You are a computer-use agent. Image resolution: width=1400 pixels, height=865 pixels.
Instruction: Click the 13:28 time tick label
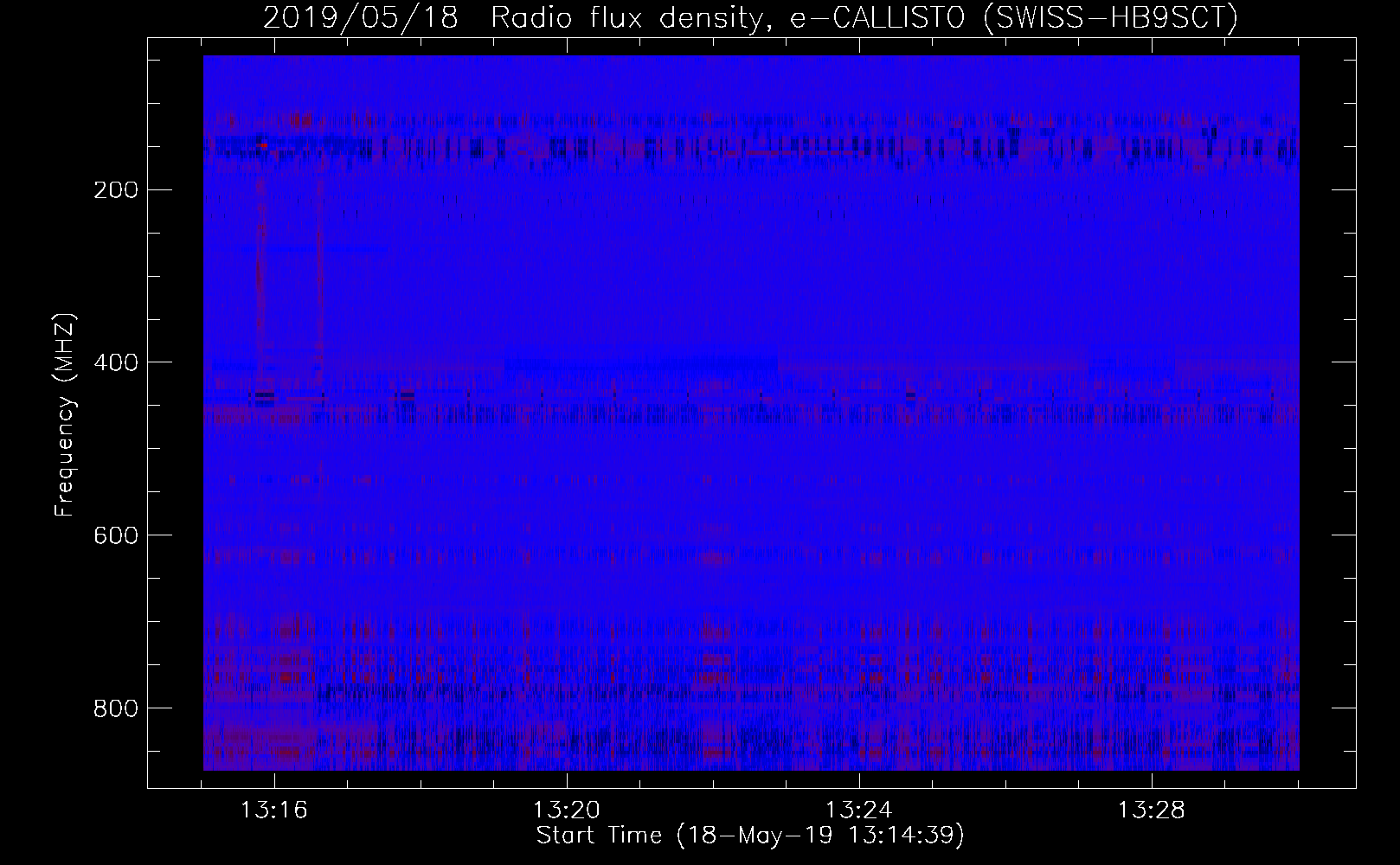click(x=1151, y=811)
